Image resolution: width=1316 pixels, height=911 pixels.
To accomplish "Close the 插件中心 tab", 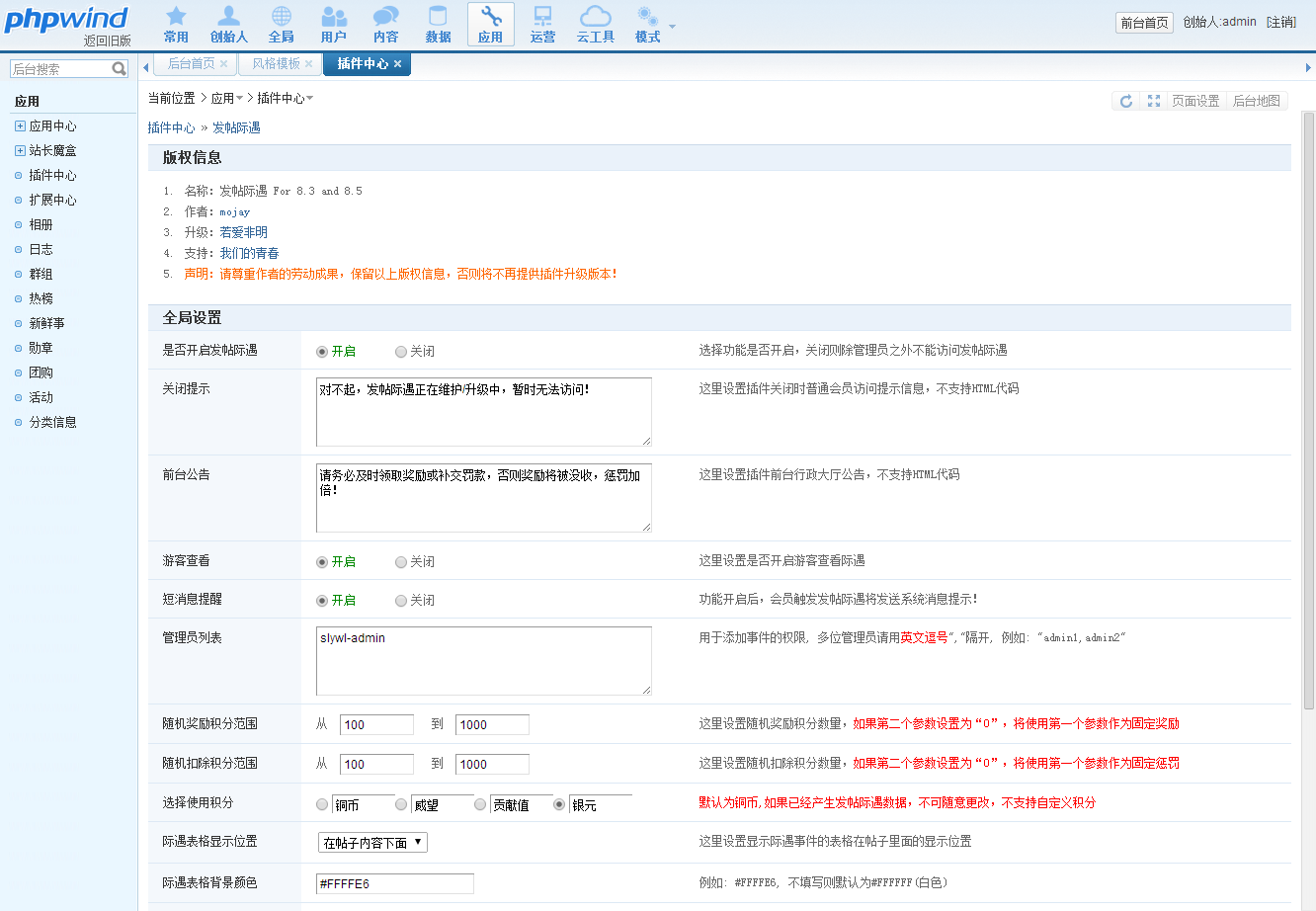I will click(x=397, y=63).
